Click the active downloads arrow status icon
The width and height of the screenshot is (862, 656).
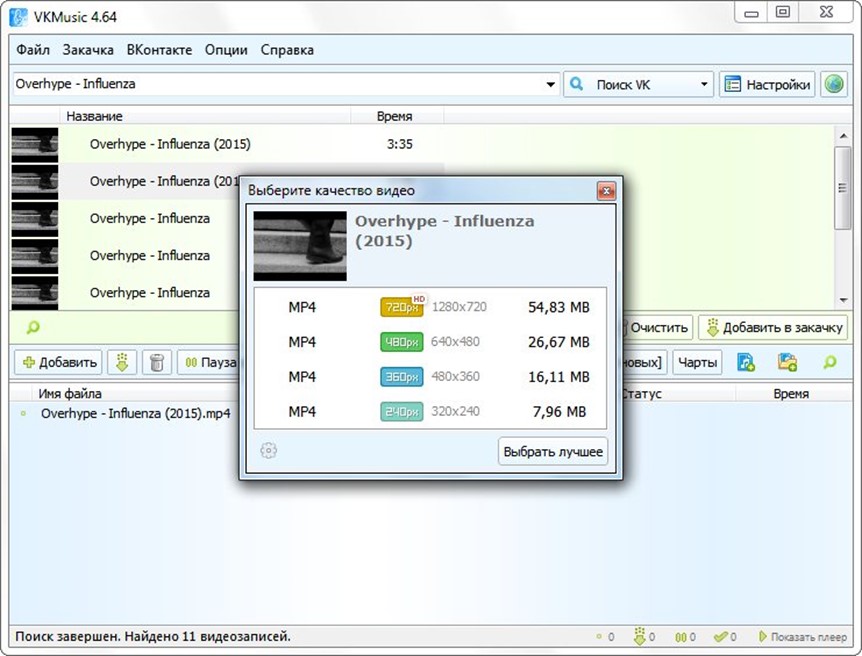[639, 637]
